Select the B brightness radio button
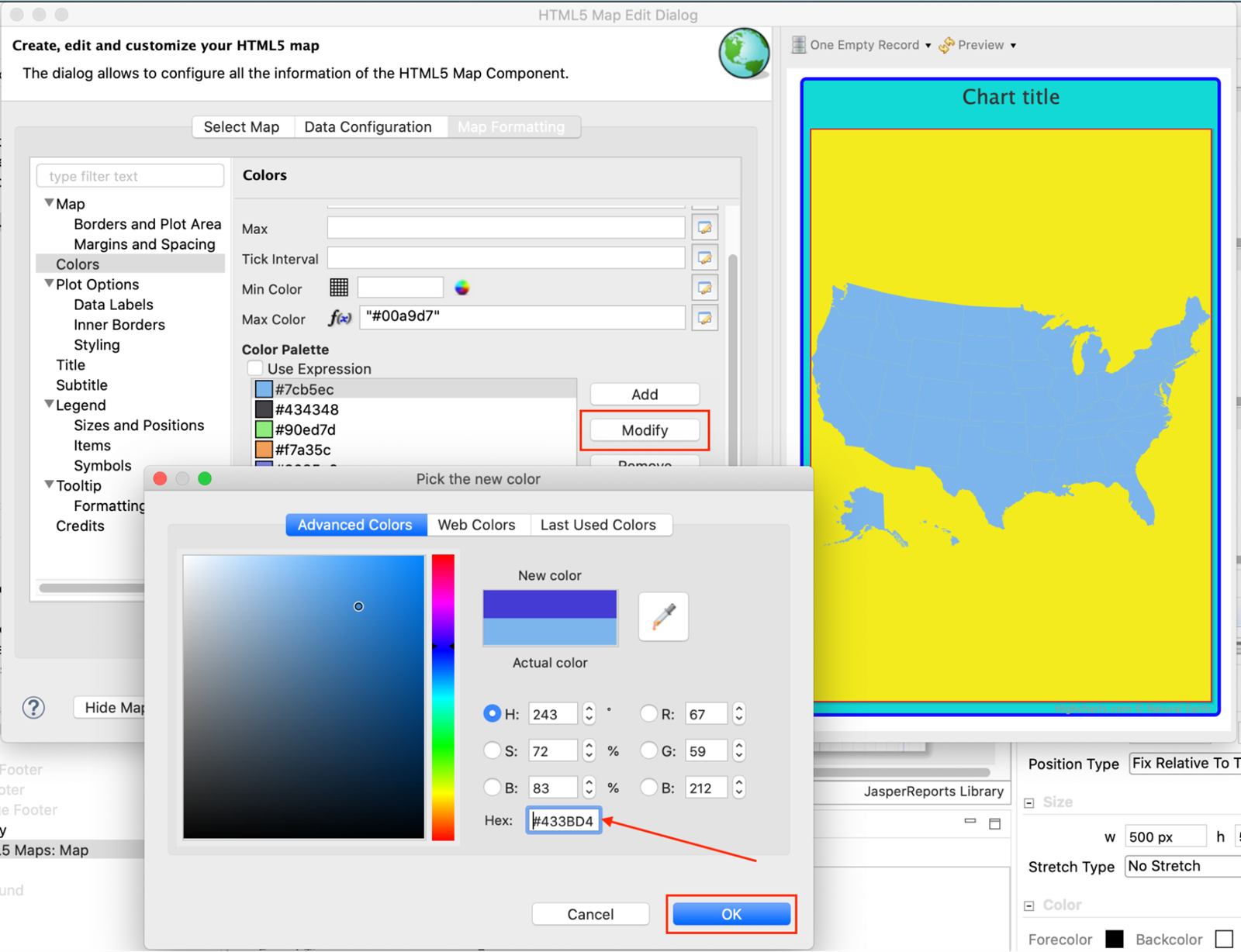Viewport: 1241px width, 952px height. coord(492,788)
